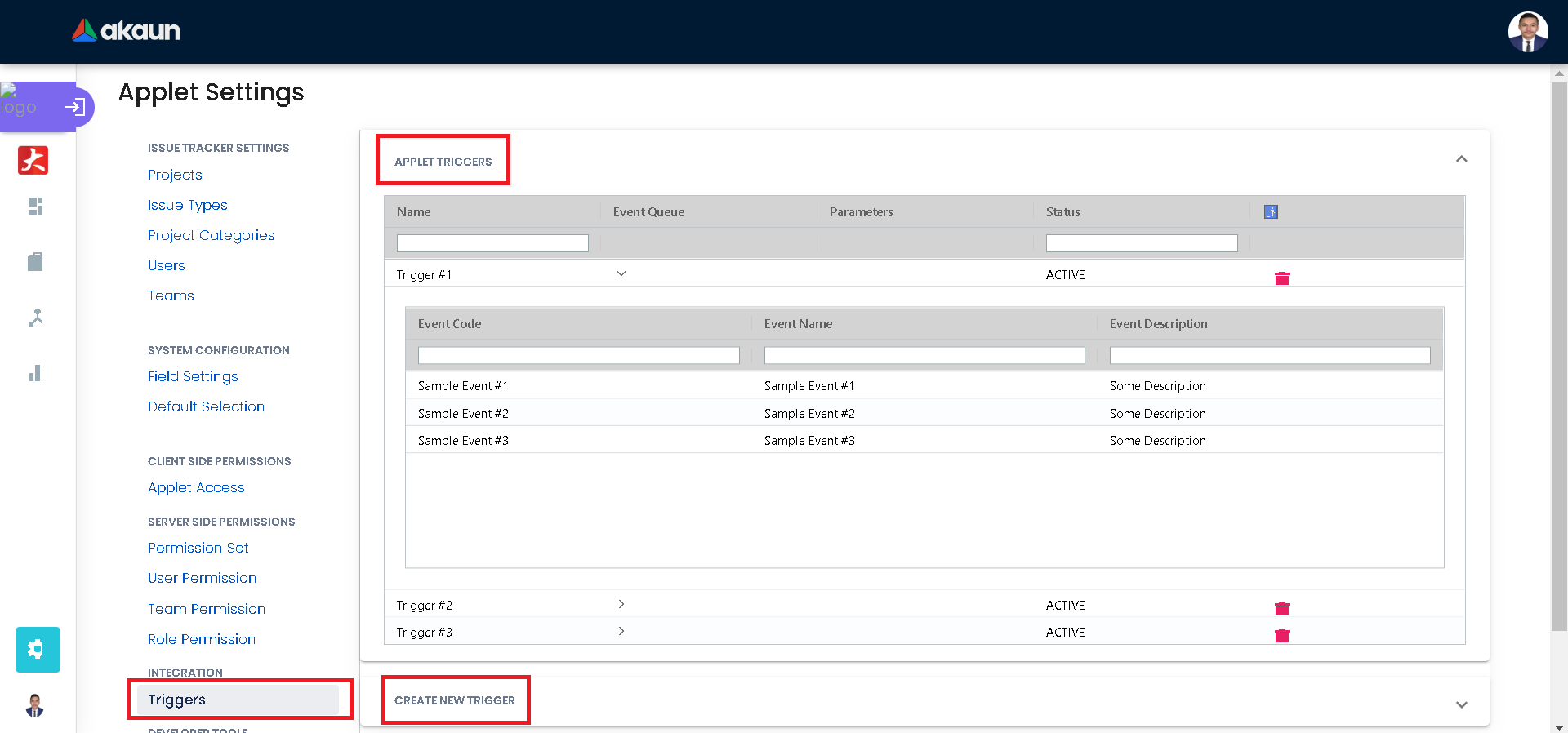
Task: Expand the Create New Trigger panel
Action: [1461, 704]
